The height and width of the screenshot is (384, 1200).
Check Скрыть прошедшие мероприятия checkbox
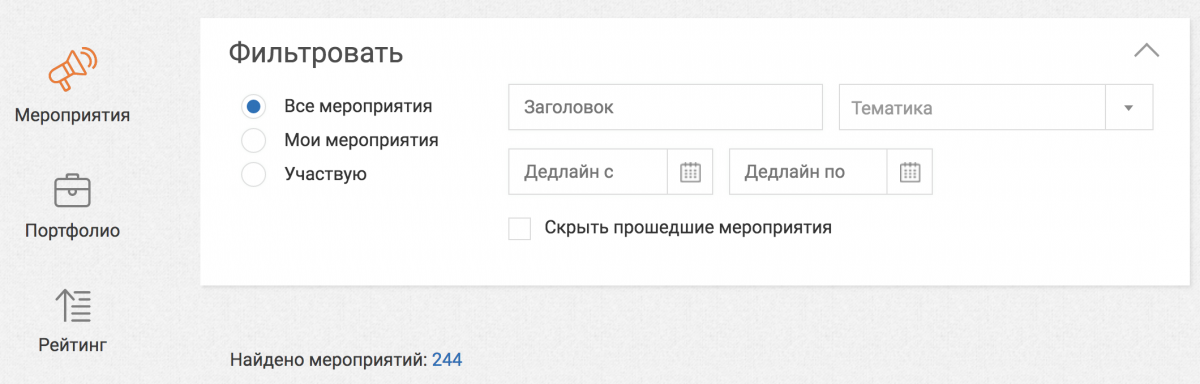click(520, 228)
